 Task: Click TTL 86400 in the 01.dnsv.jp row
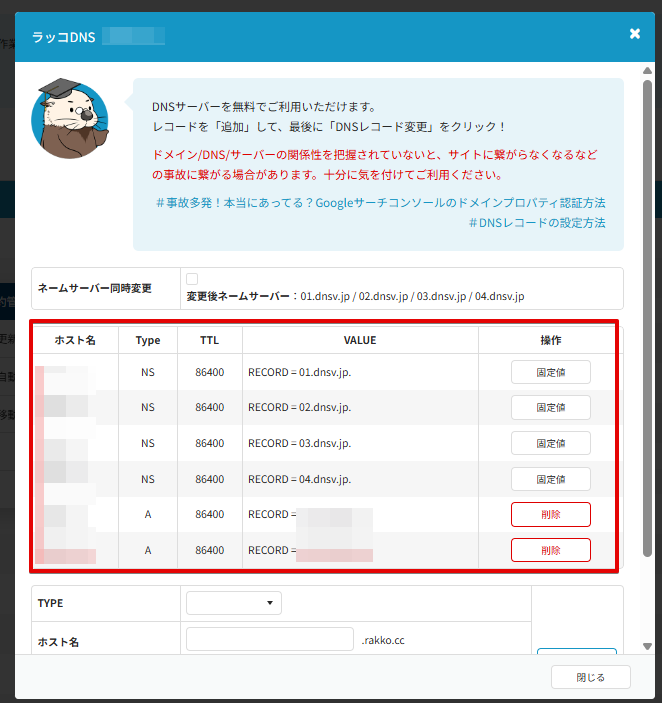point(210,372)
